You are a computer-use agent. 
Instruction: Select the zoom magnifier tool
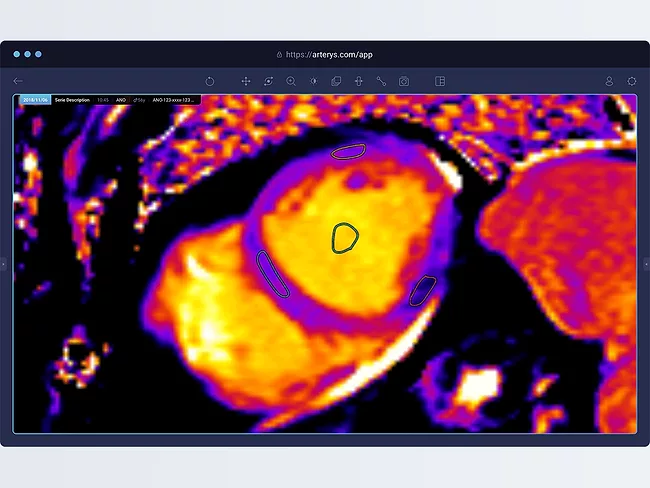291,81
